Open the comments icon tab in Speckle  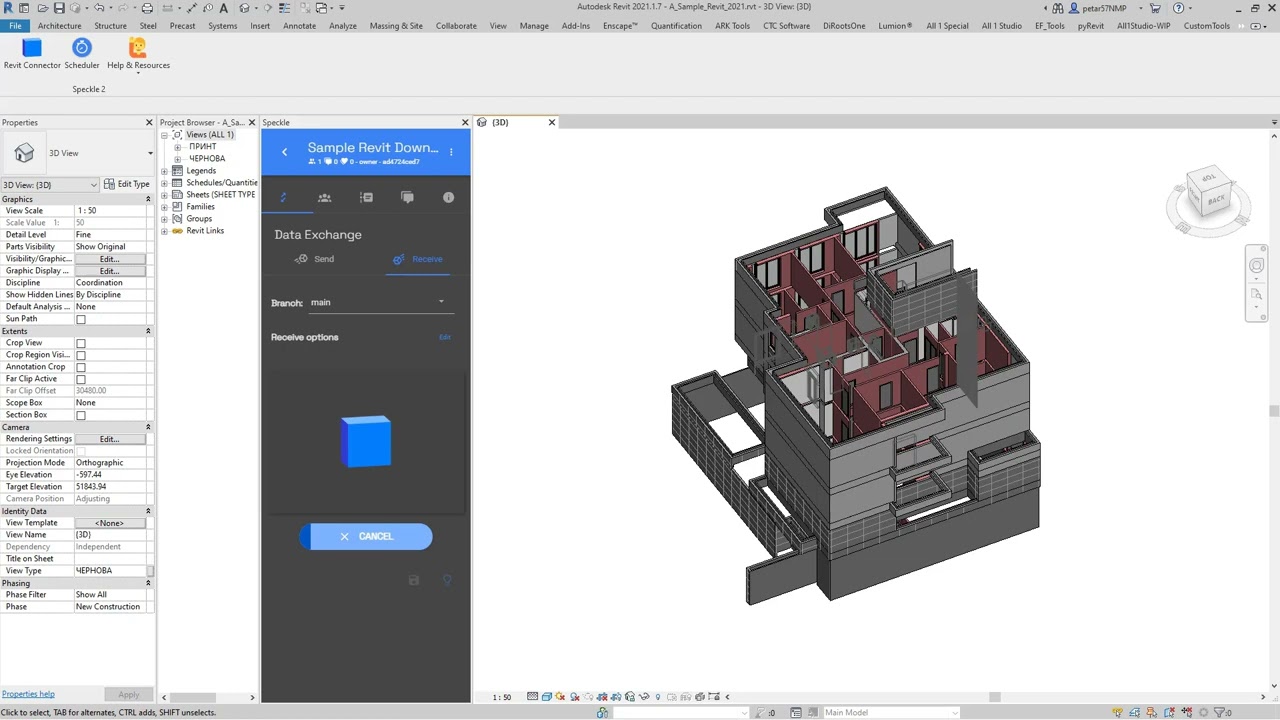[407, 198]
